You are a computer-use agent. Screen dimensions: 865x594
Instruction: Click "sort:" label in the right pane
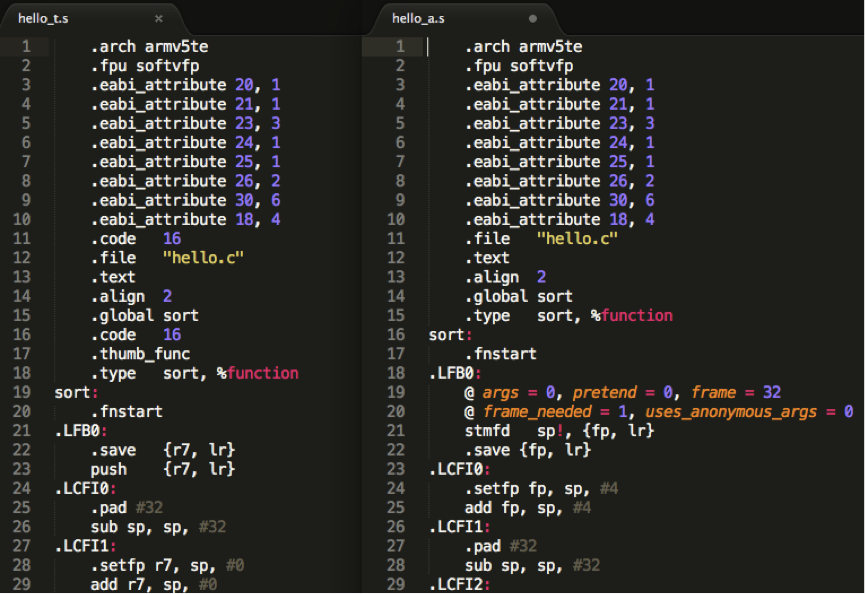[450, 335]
